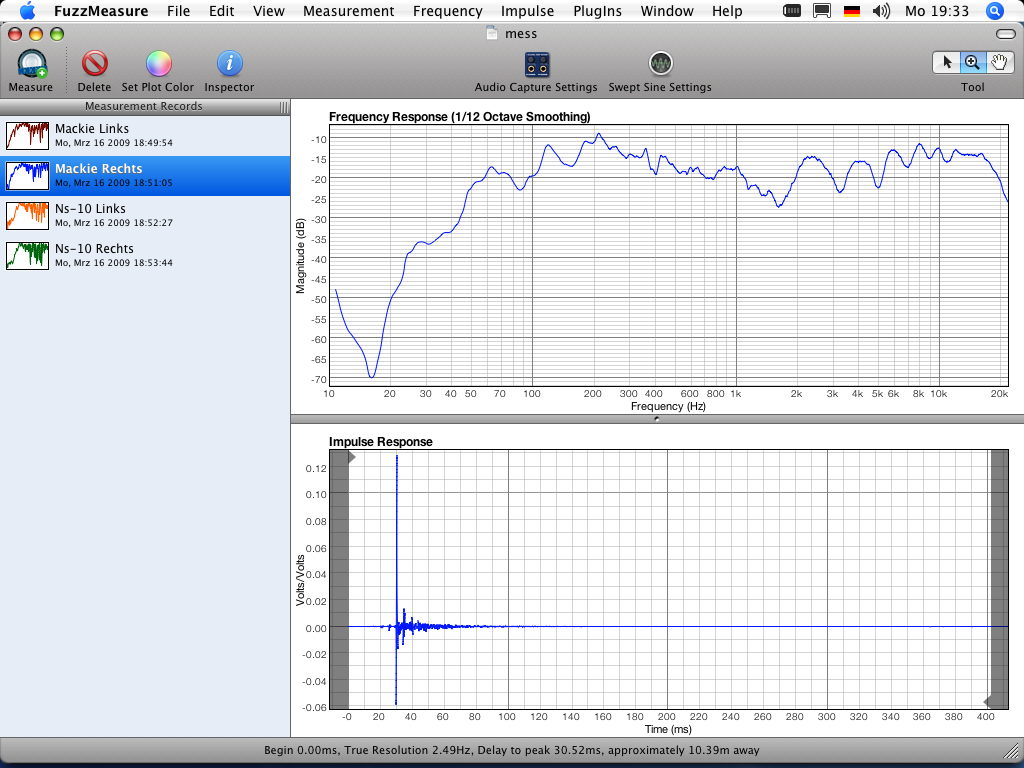This screenshot has height=768, width=1024.
Task: Open the Edit menu
Action: click(x=221, y=11)
